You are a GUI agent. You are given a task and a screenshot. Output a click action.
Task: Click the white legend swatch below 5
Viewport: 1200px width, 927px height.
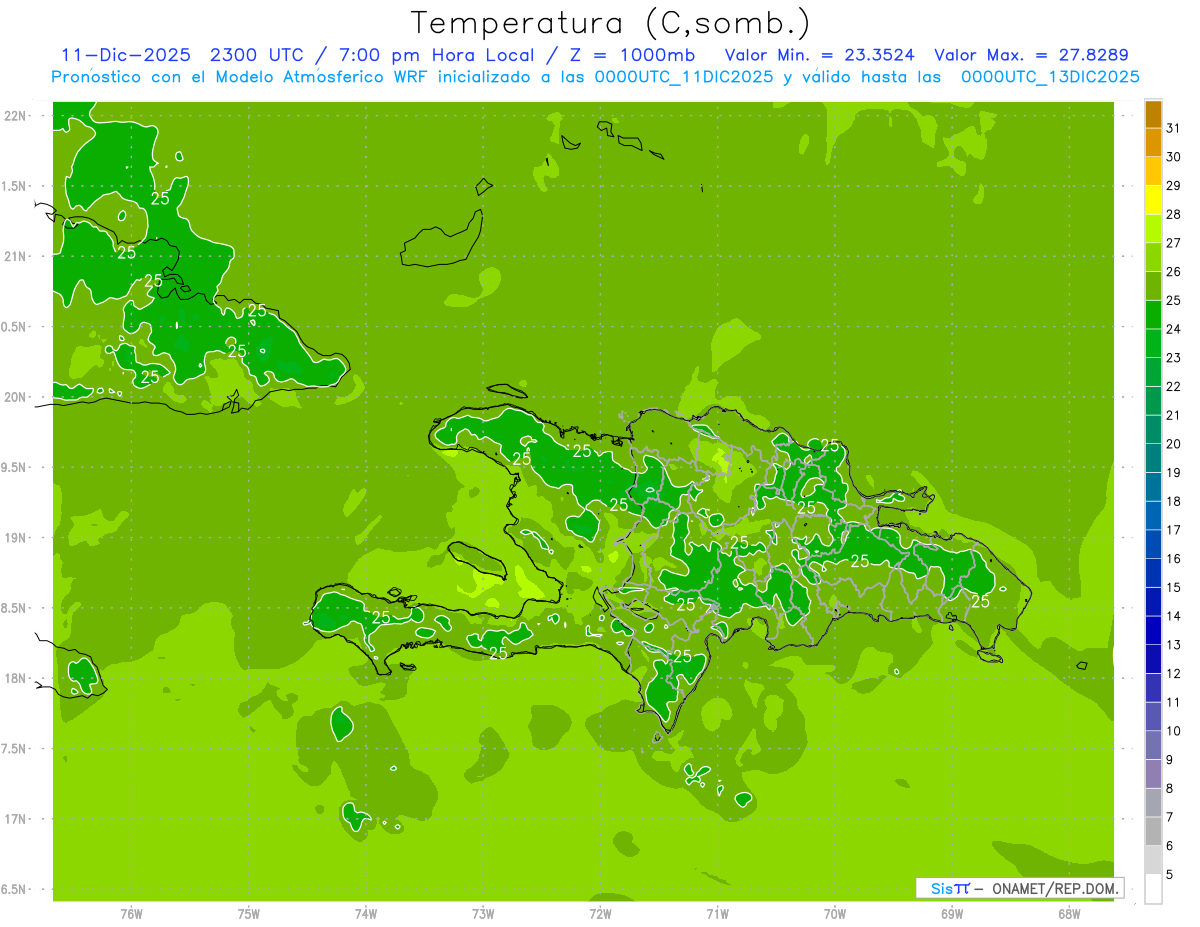1153,888
